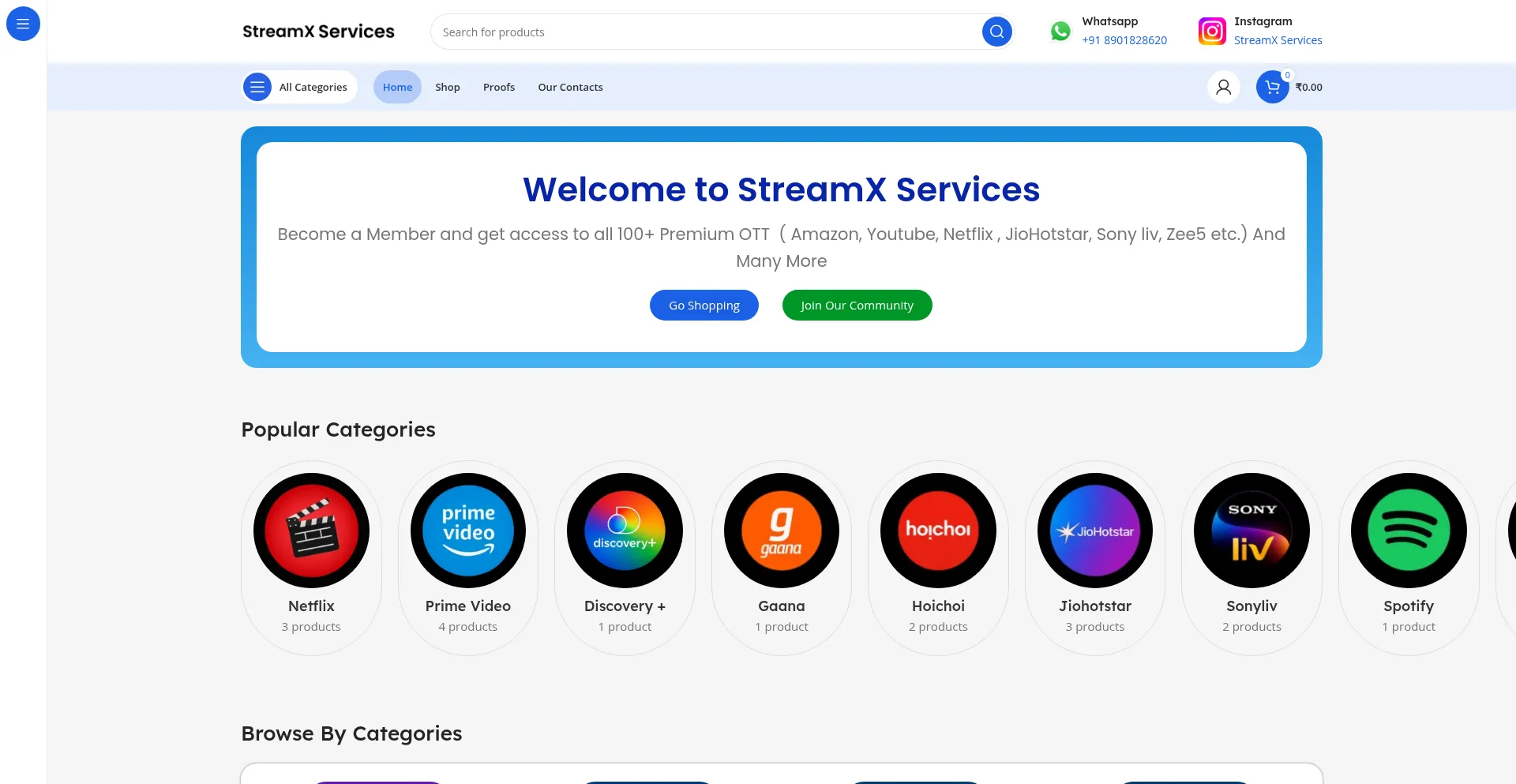Click the Join Our Community button
The height and width of the screenshot is (784, 1516).
pos(857,306)
